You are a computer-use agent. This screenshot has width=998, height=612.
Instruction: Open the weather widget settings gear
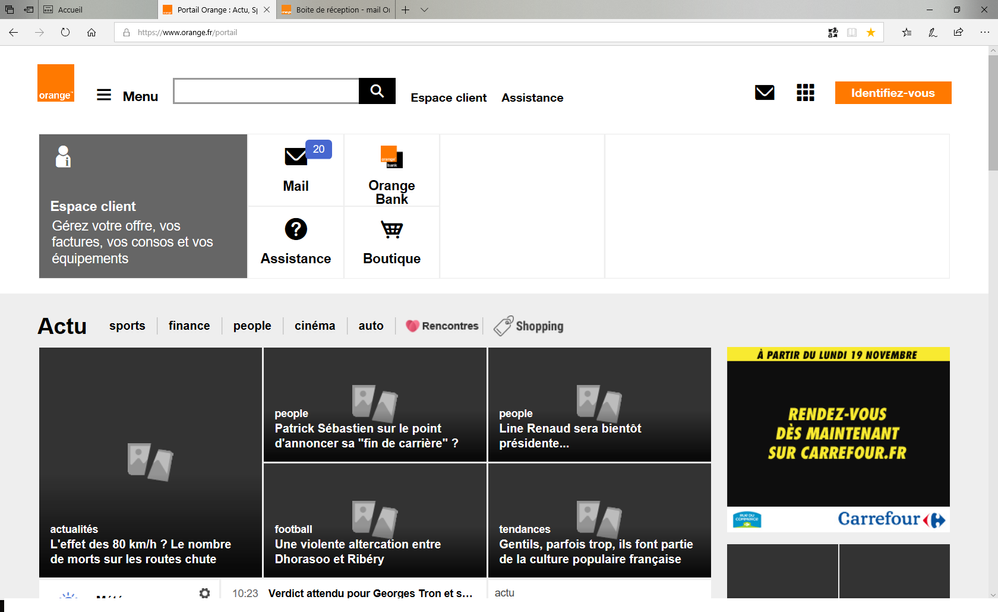click(x=204, y=593)
